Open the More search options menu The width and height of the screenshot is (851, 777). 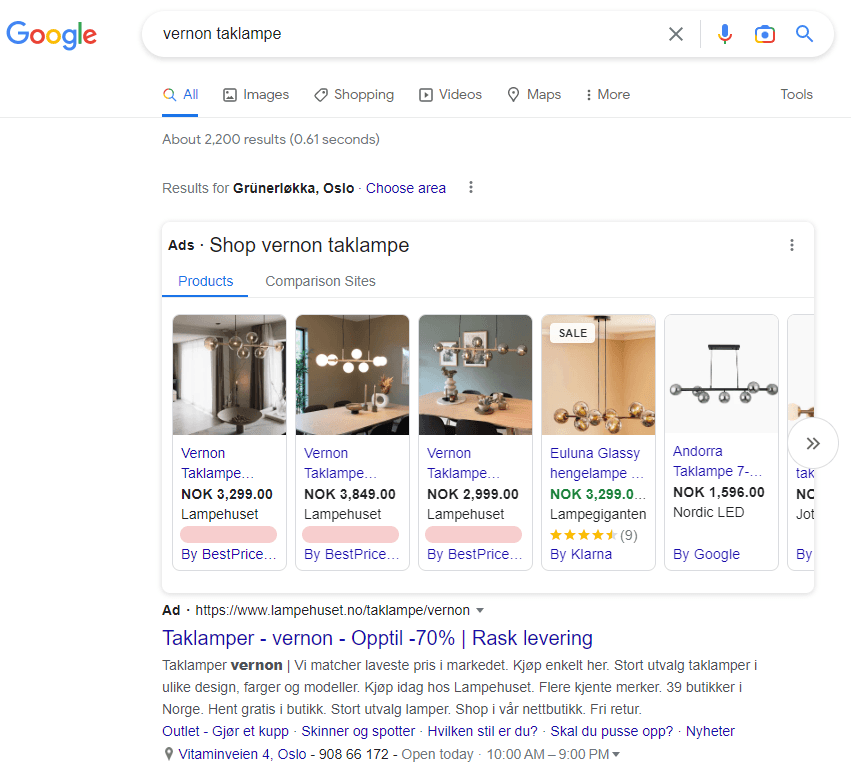pyautogui.click(x=608, y=95)
